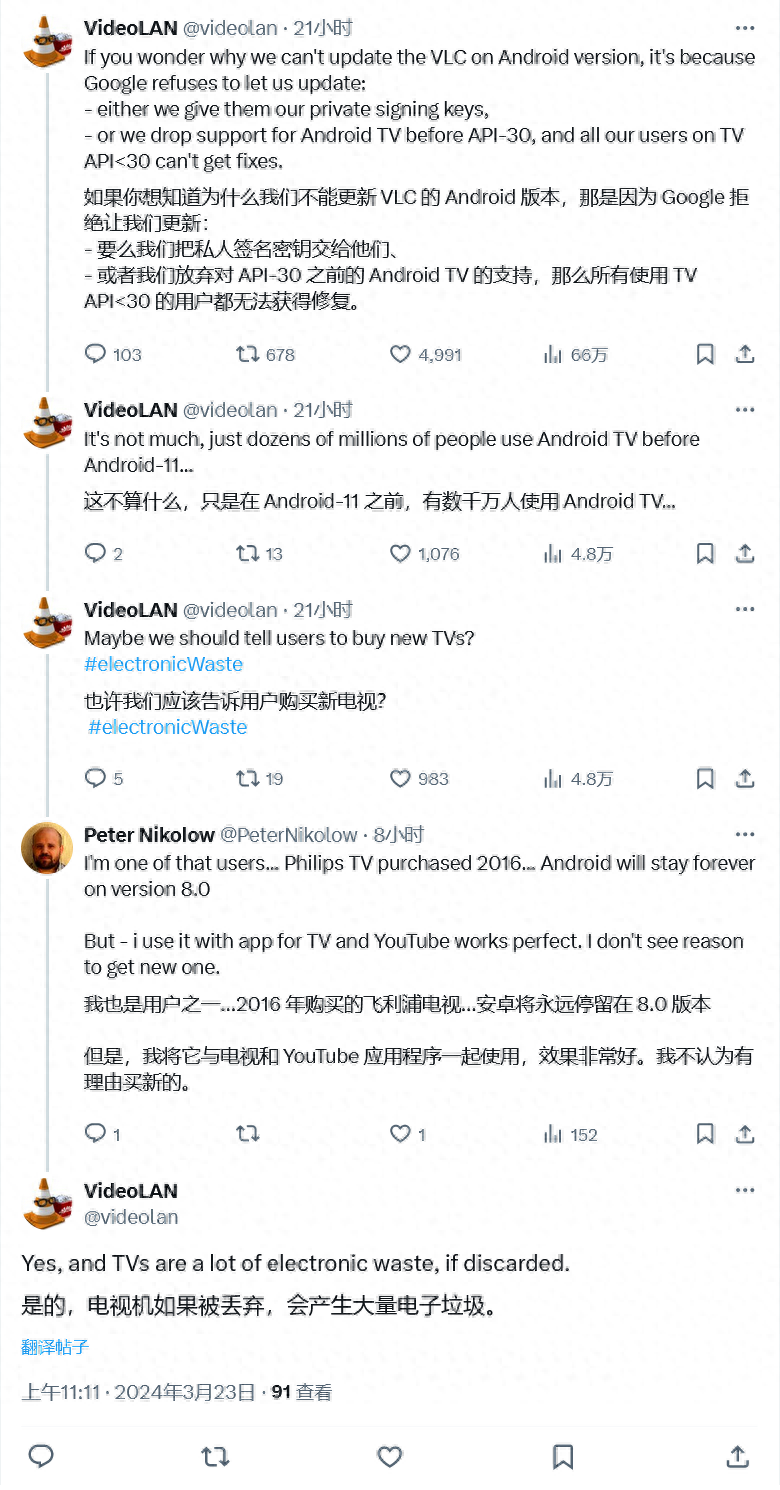
Task: Reply to Peter Nikolow's tweet
Action: point(96,1133)
